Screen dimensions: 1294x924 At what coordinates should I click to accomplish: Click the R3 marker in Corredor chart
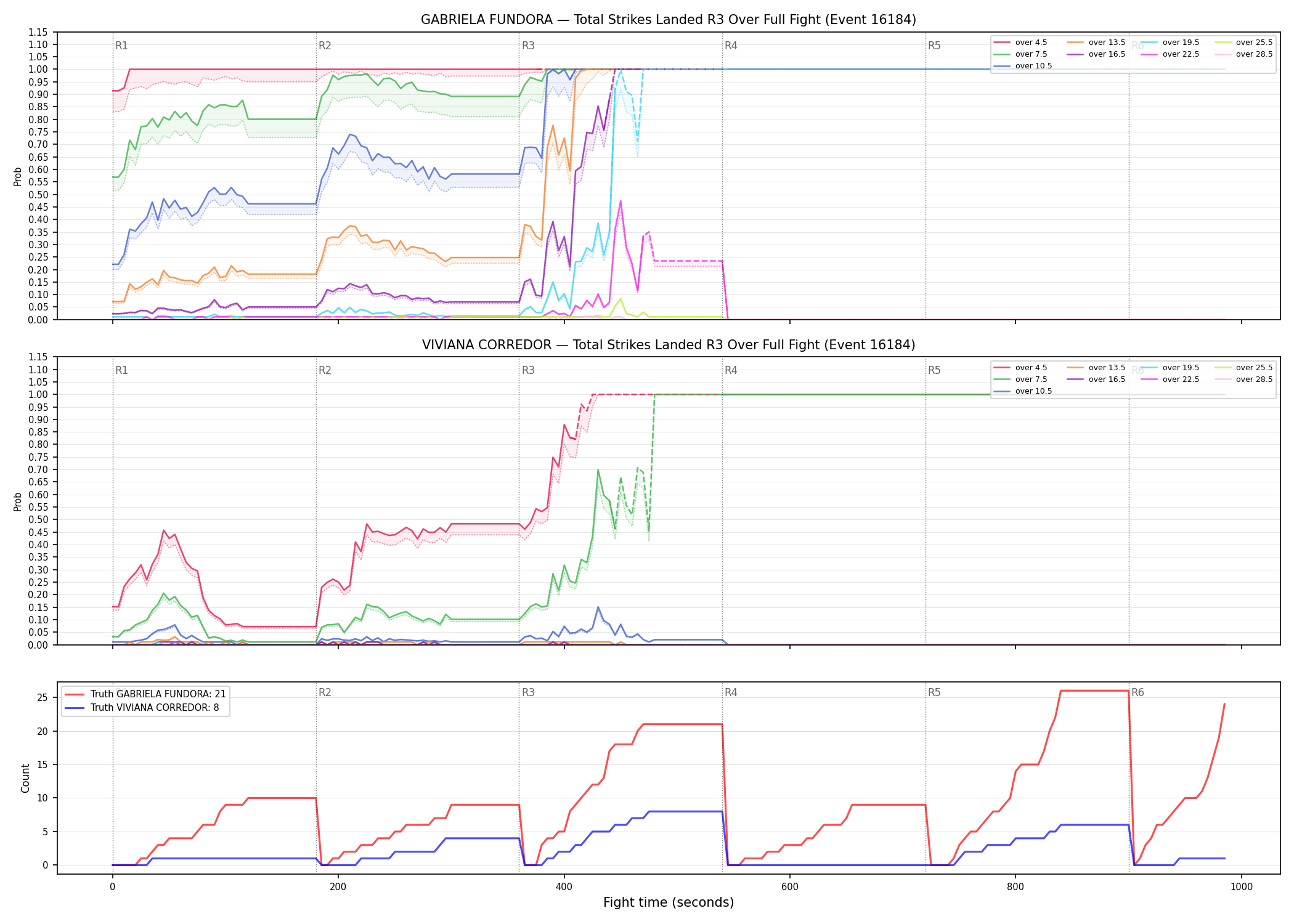click(528, 370)
